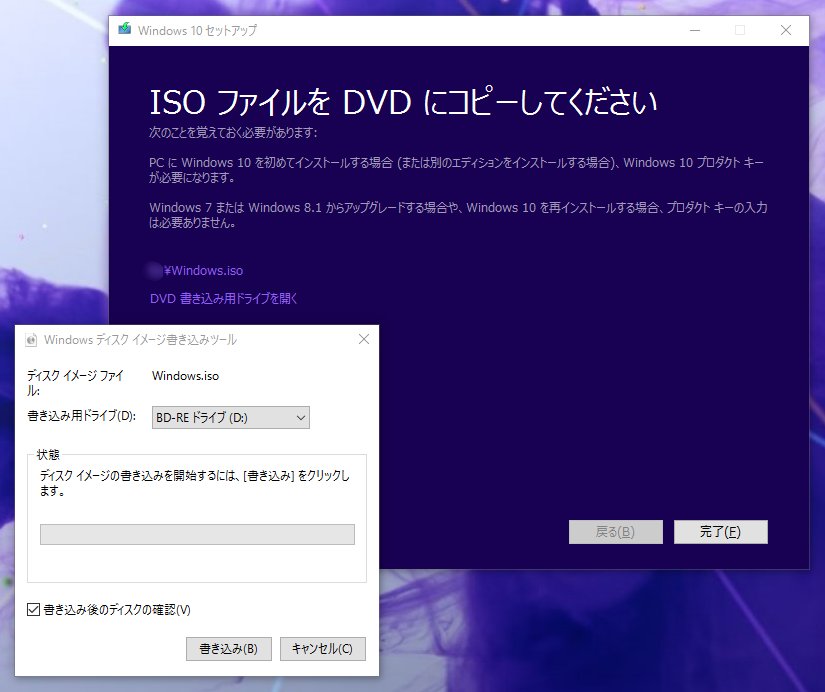Screen dimensions: 825x692
Task: Click the status message about starting burn
Action: [195, 483]
